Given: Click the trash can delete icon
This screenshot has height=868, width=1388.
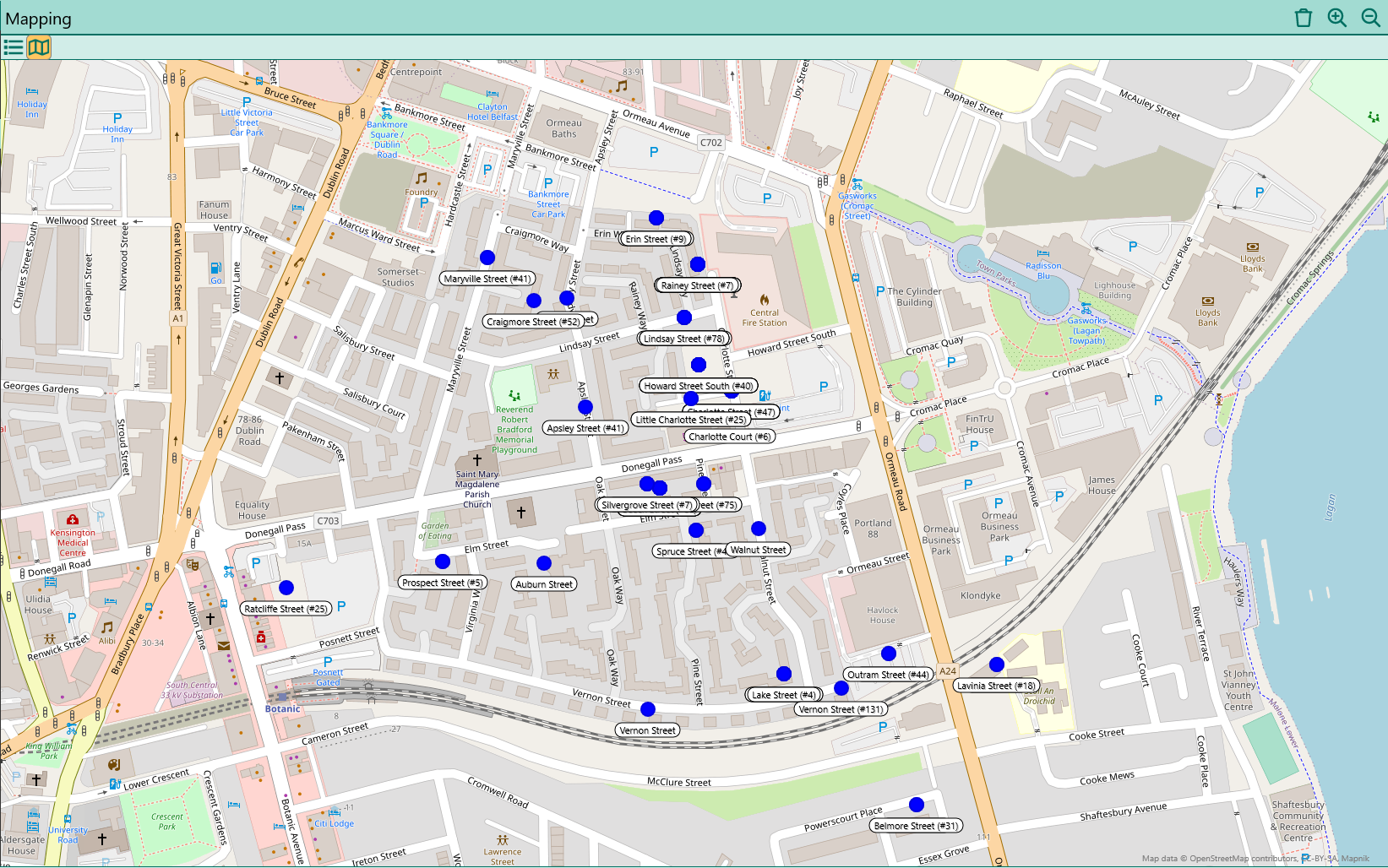Looking at the screenshot, I should coord(1304,18).
